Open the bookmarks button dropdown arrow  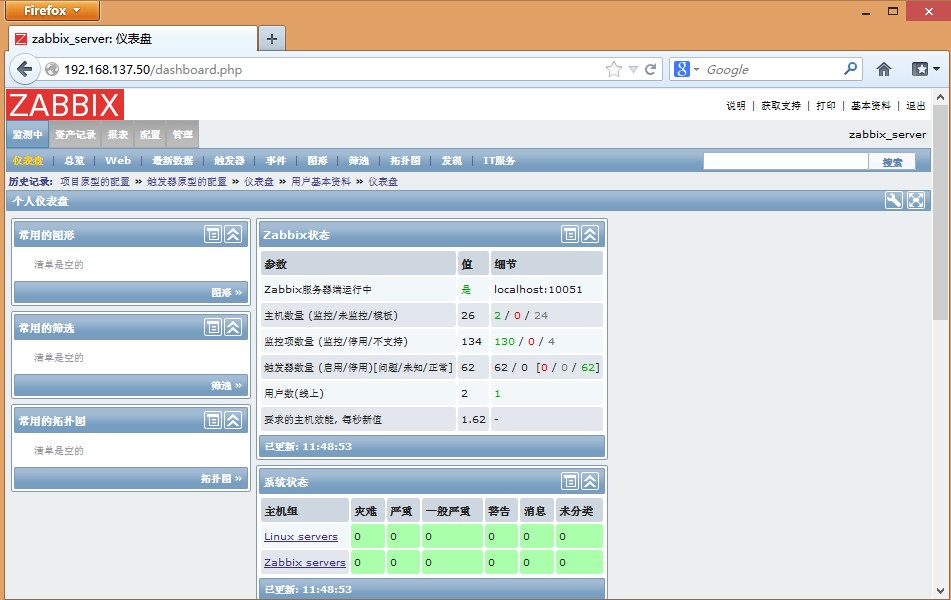(x=936, y=69)
